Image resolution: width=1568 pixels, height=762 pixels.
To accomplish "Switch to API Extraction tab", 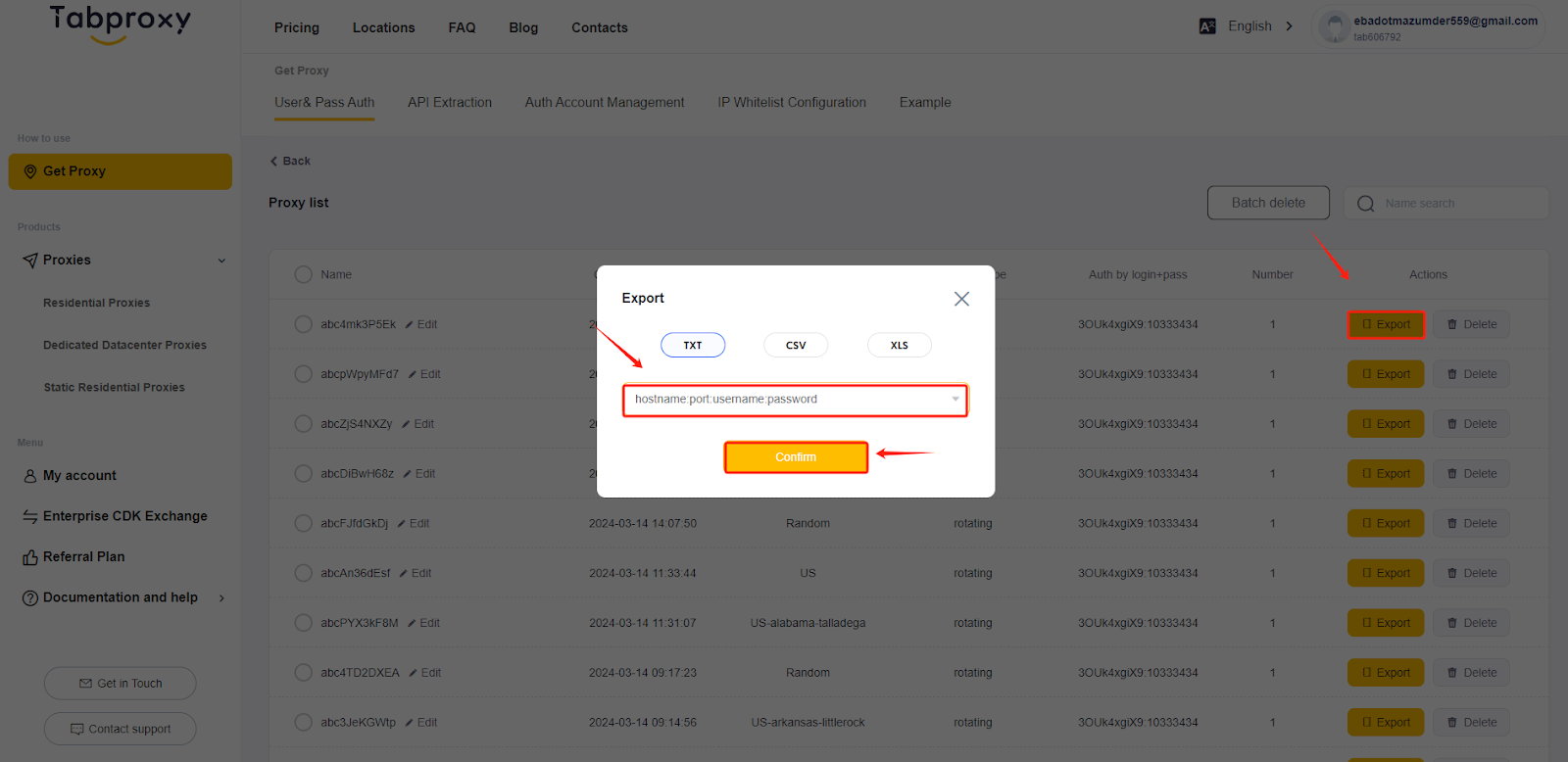I will point(450,102).
